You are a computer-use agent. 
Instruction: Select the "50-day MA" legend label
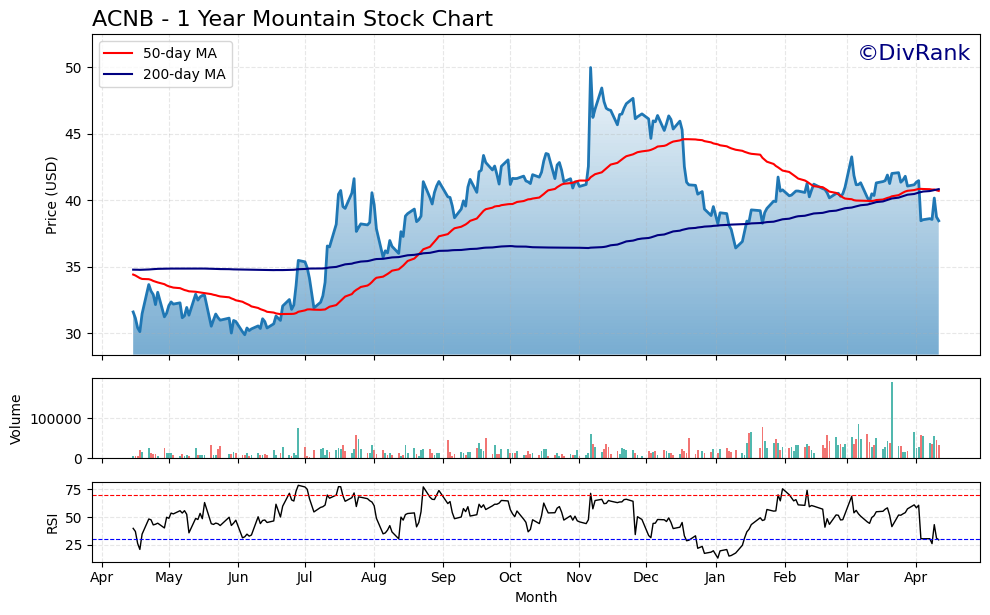180,54
